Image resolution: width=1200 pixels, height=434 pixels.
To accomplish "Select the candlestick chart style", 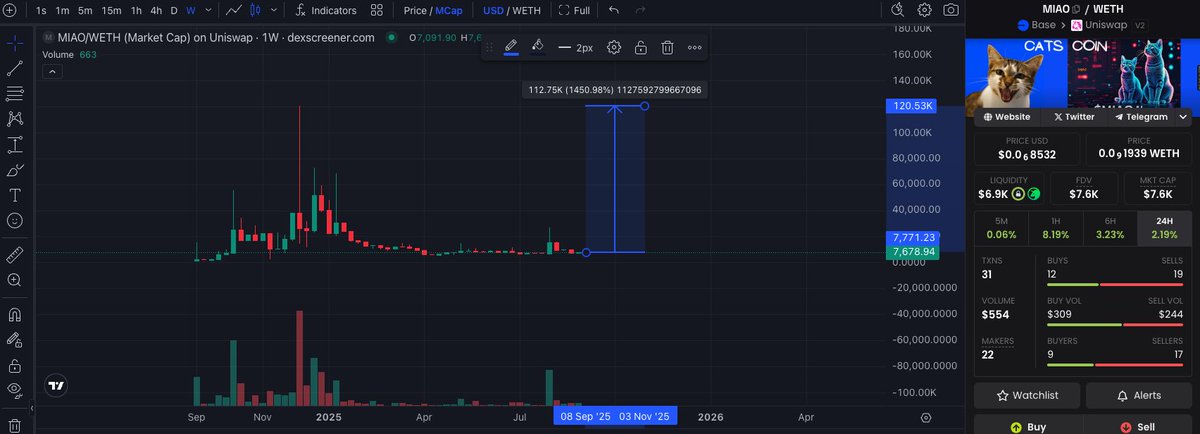I will [x=254, y=10].
